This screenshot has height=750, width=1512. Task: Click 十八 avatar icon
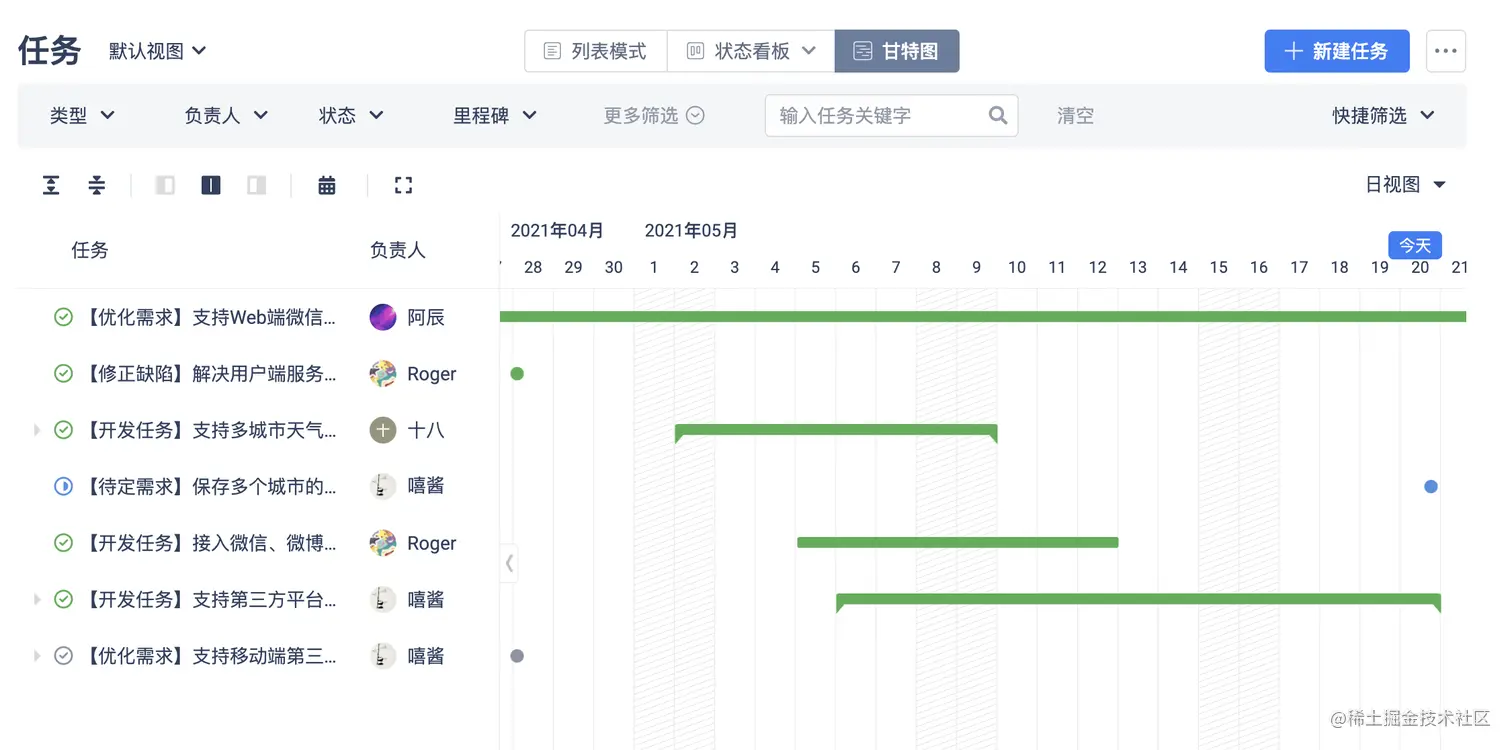[x=383, y=430]
